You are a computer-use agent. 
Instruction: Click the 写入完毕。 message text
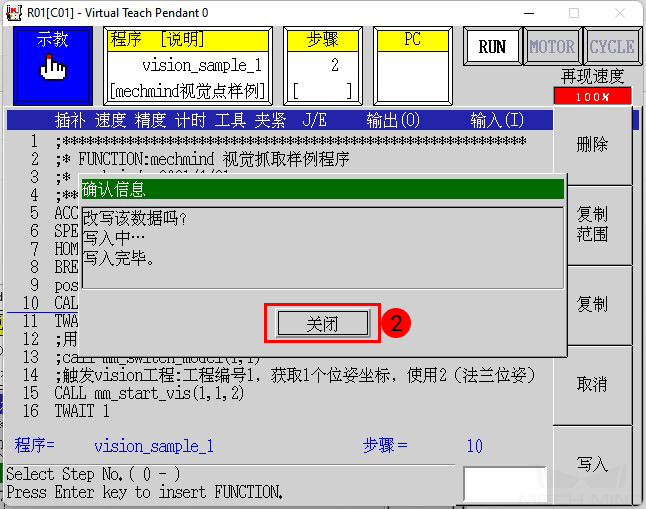tap(119, 258)
